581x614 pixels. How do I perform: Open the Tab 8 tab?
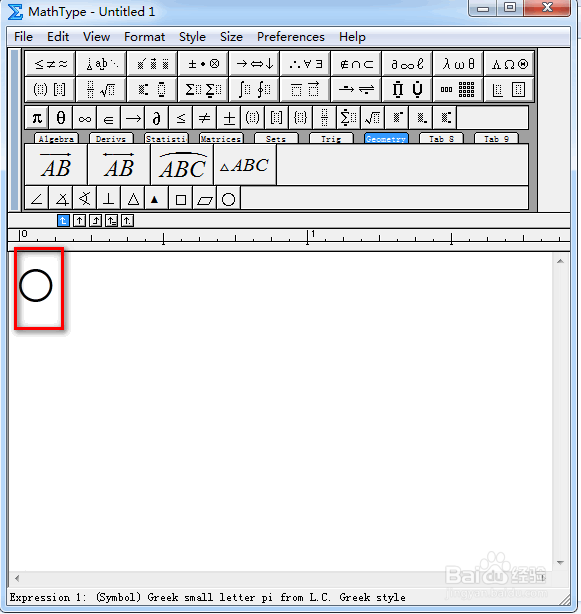coord(441,139)
